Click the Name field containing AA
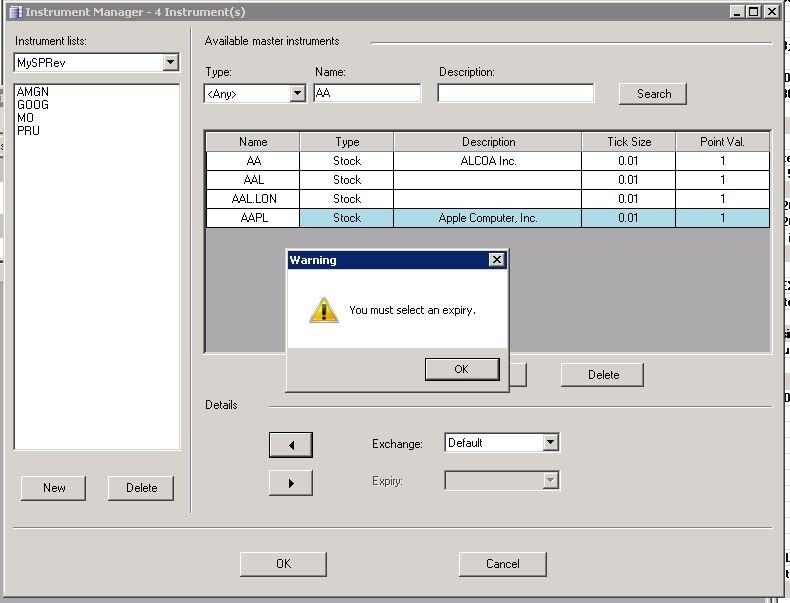Screen dimensions: 790x603 (x=367, y=93)
